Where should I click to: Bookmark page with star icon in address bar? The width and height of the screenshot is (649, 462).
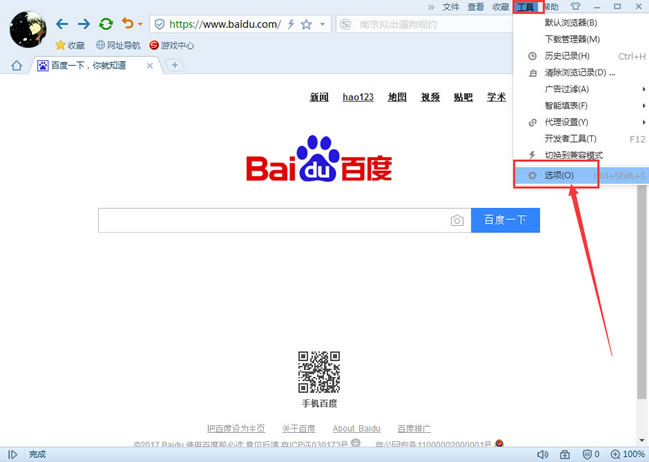(x=306, y=23)
